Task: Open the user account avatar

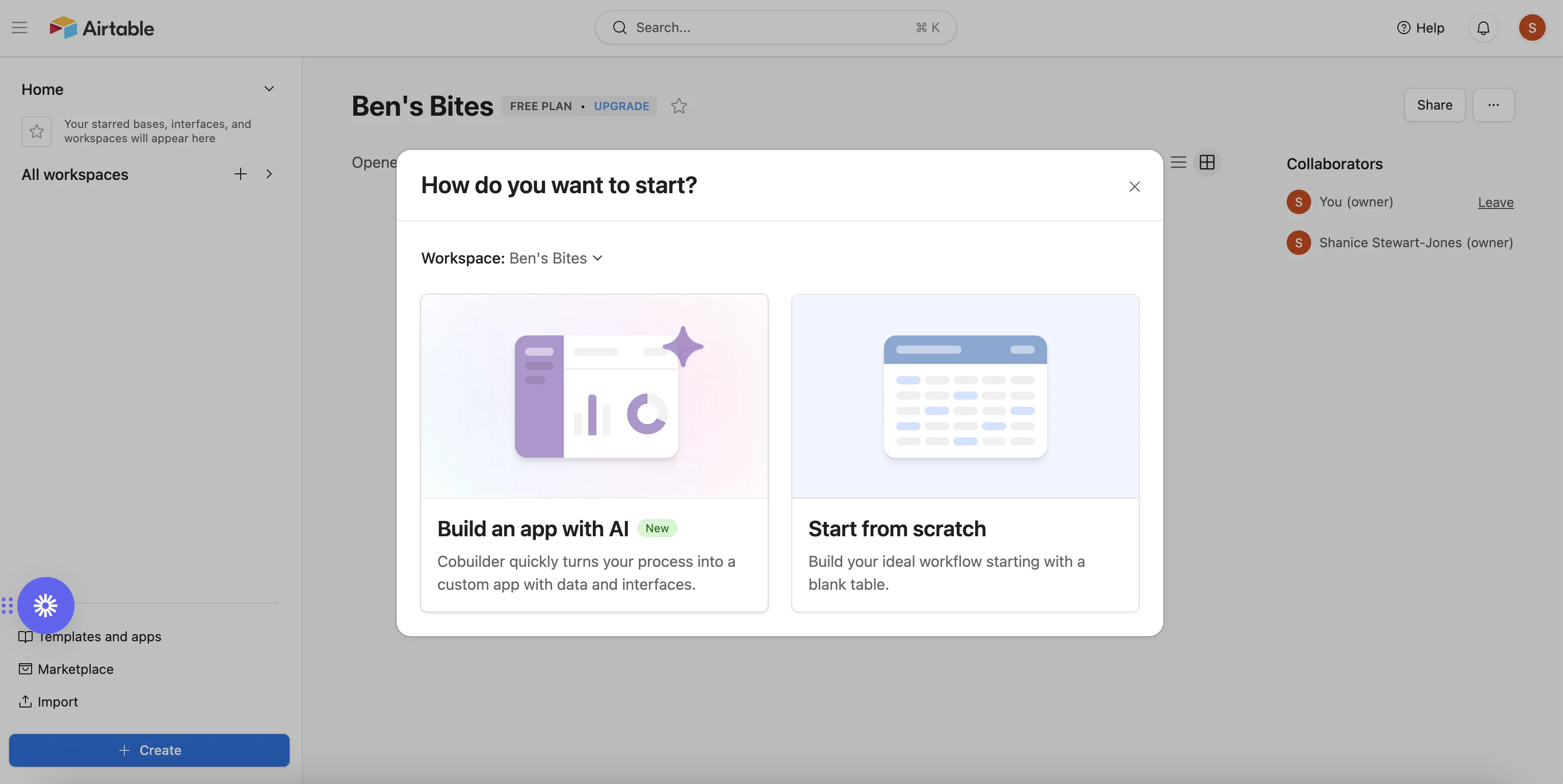Action: tap(1531, 28)
